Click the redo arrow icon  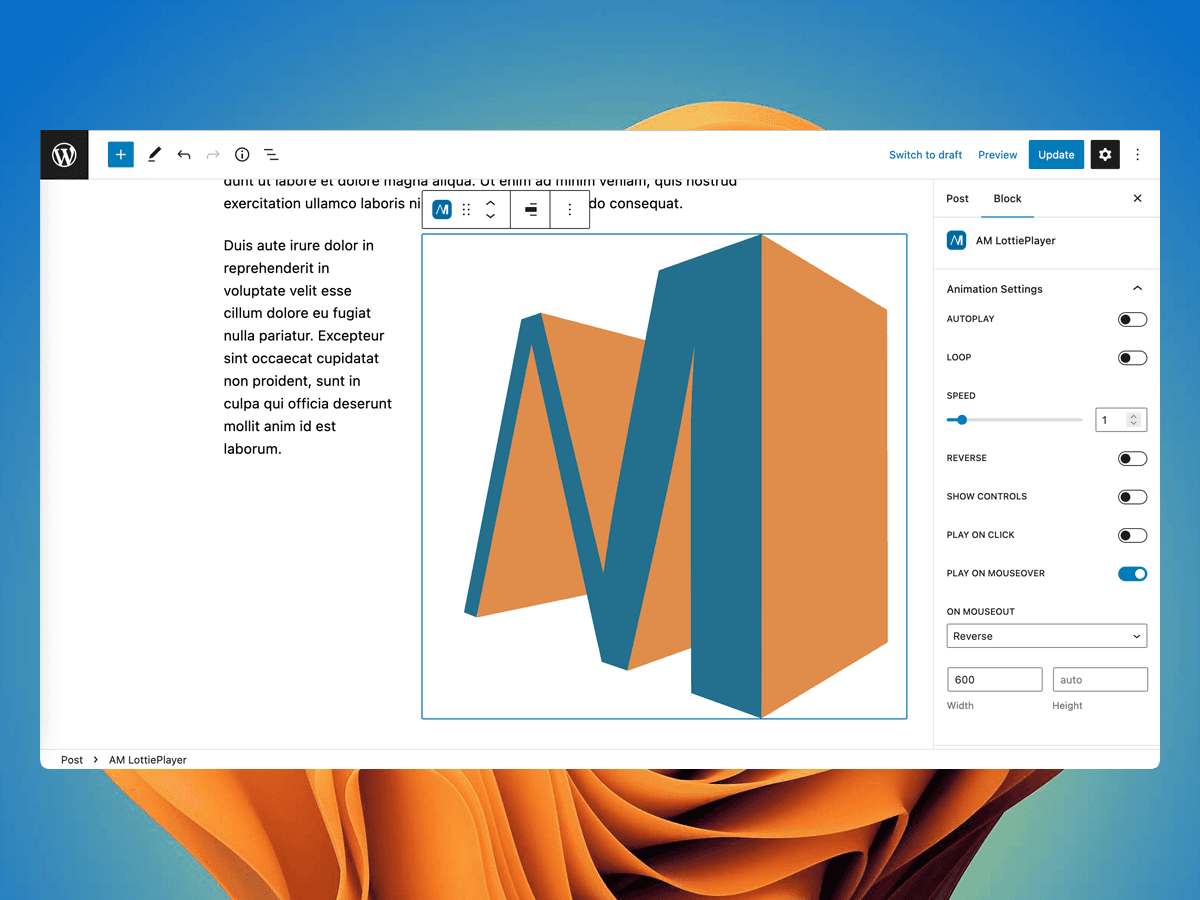[213, 155]
